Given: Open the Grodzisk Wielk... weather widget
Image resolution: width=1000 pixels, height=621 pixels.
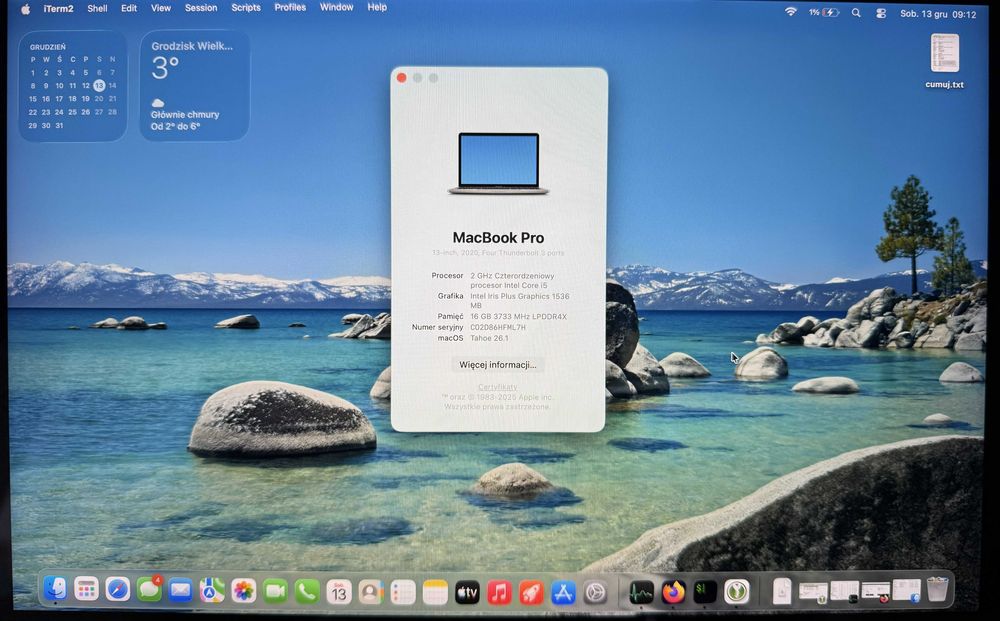Looking at the screenshot, I should (x=195, y=85).
